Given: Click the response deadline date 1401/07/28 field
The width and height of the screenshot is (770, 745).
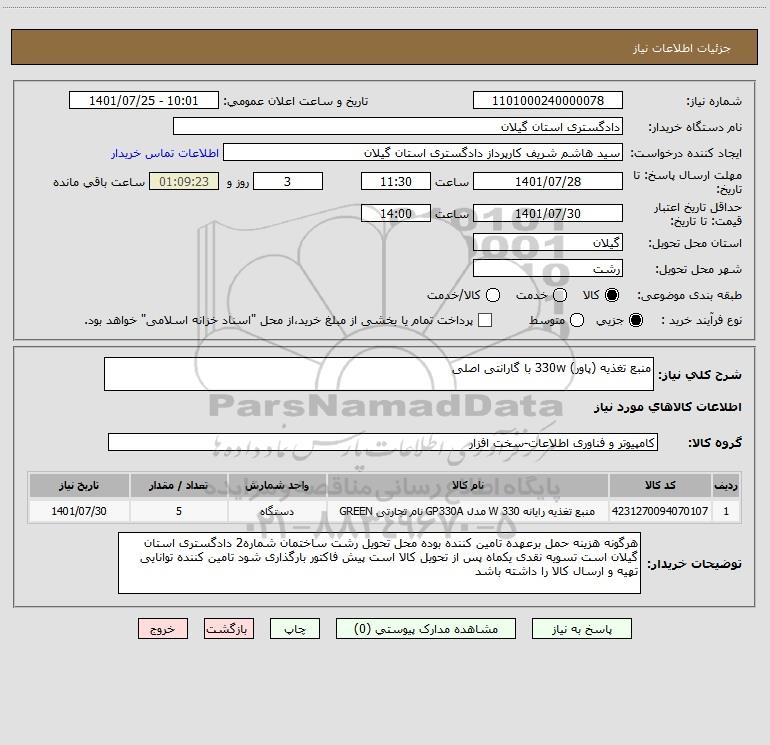Looking at the screenshot, I should tap(548, 181).
